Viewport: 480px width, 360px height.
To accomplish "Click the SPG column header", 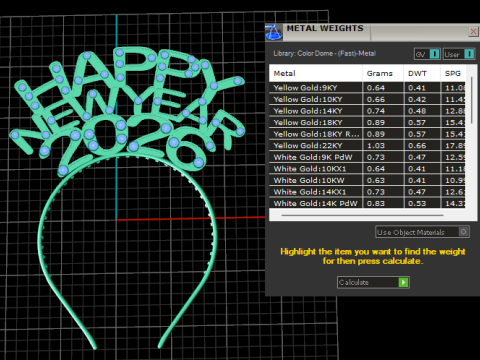I will 453,73.
